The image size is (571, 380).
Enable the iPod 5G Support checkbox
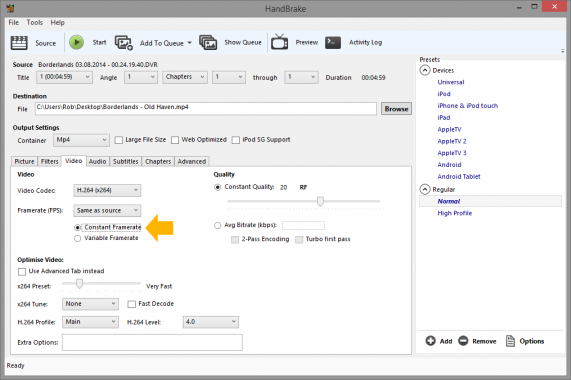tap(236, 140)
